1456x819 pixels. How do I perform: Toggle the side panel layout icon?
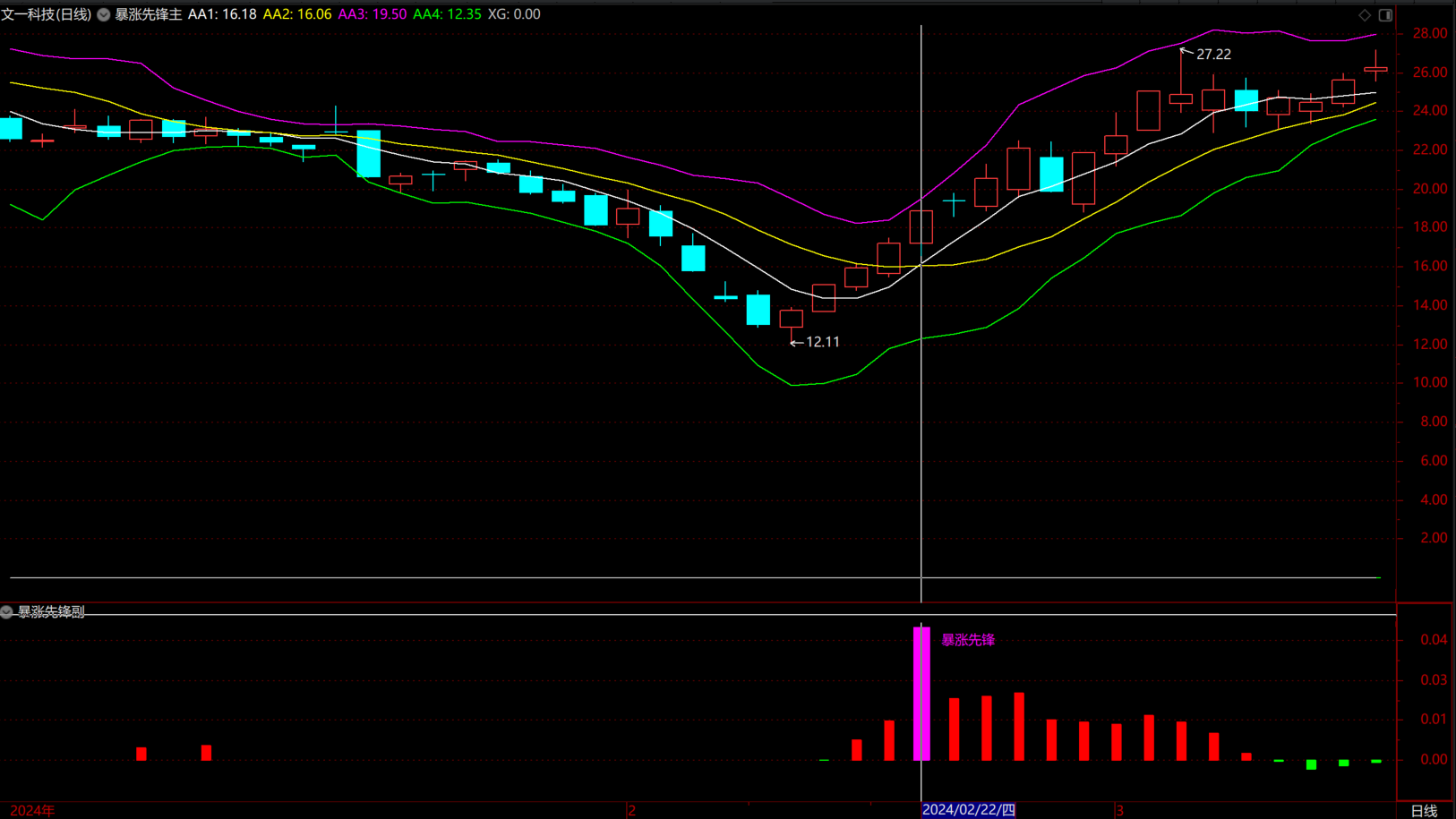coord(1385,14)
